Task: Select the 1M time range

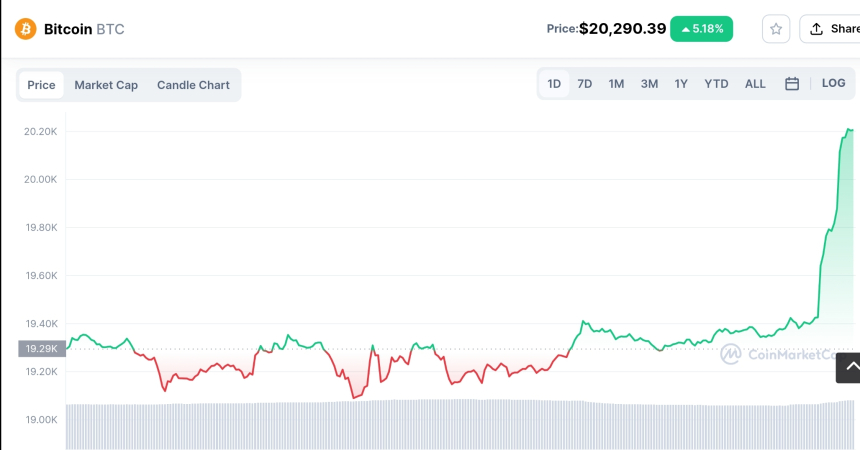Action: point(616,84)
